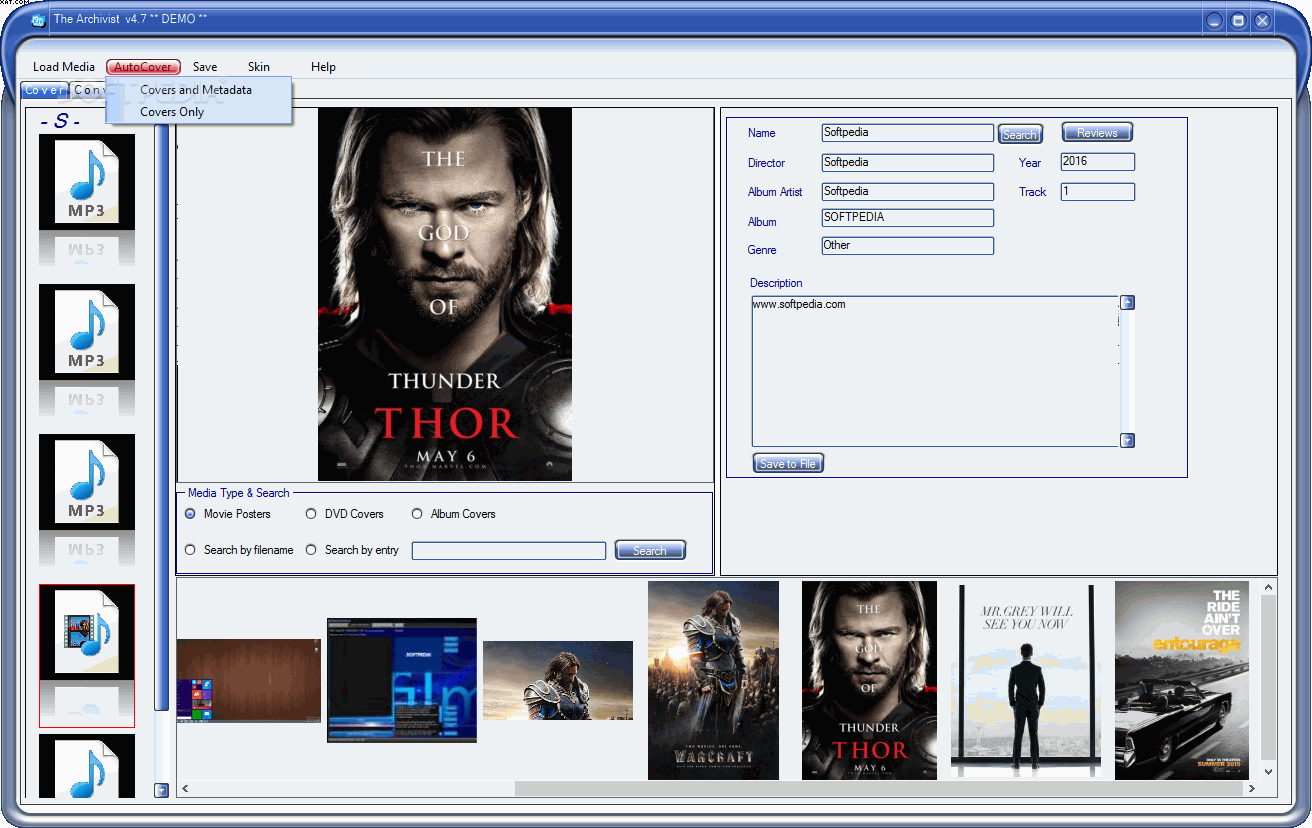This screenshot has width=1312, height=828.
Task: Click into the Director input field
Action: coord(908,162)
